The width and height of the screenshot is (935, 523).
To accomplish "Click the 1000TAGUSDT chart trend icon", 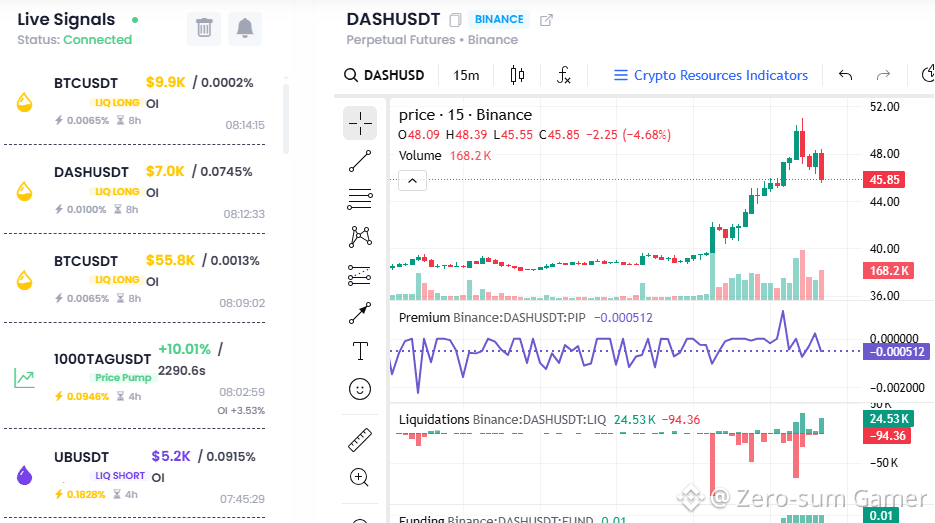I will tap(24, 378).
